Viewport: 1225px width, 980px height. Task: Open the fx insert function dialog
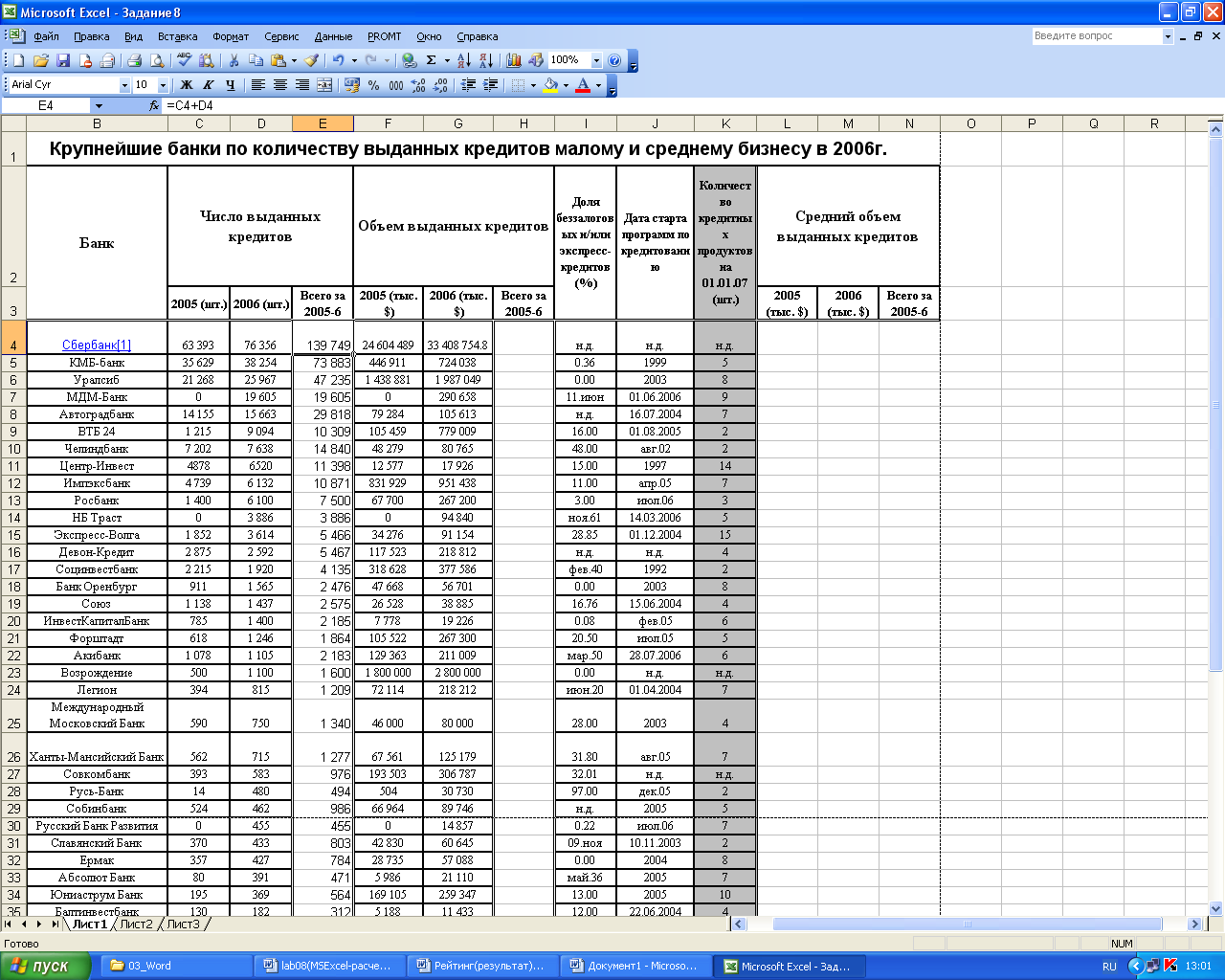pos(154,105)
